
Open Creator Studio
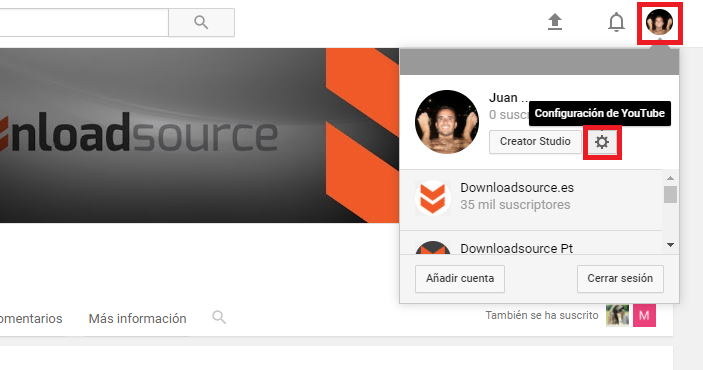click(535, 142)
